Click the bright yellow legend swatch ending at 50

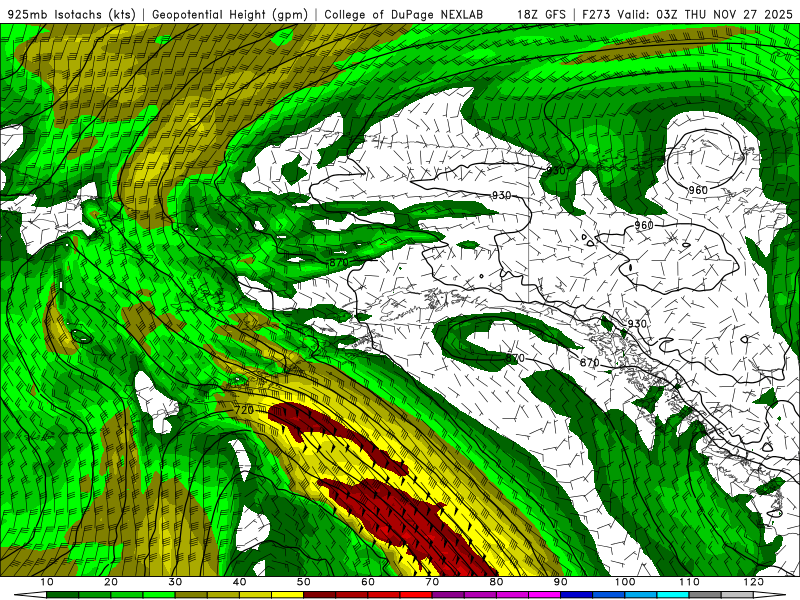pyautogui.click(x=288, y=595)
